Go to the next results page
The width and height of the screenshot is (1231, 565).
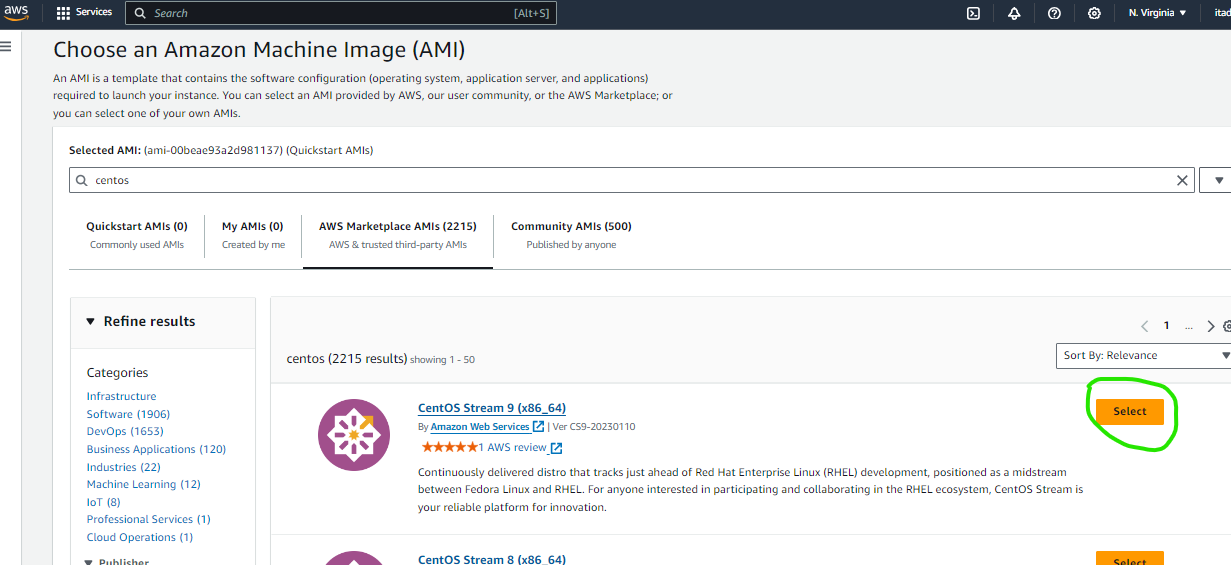1211,326
